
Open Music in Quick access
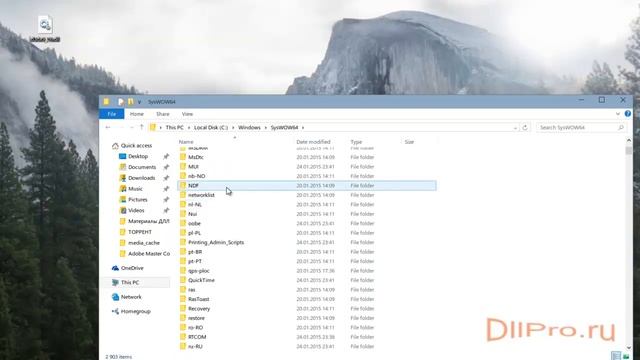(135, 189)
